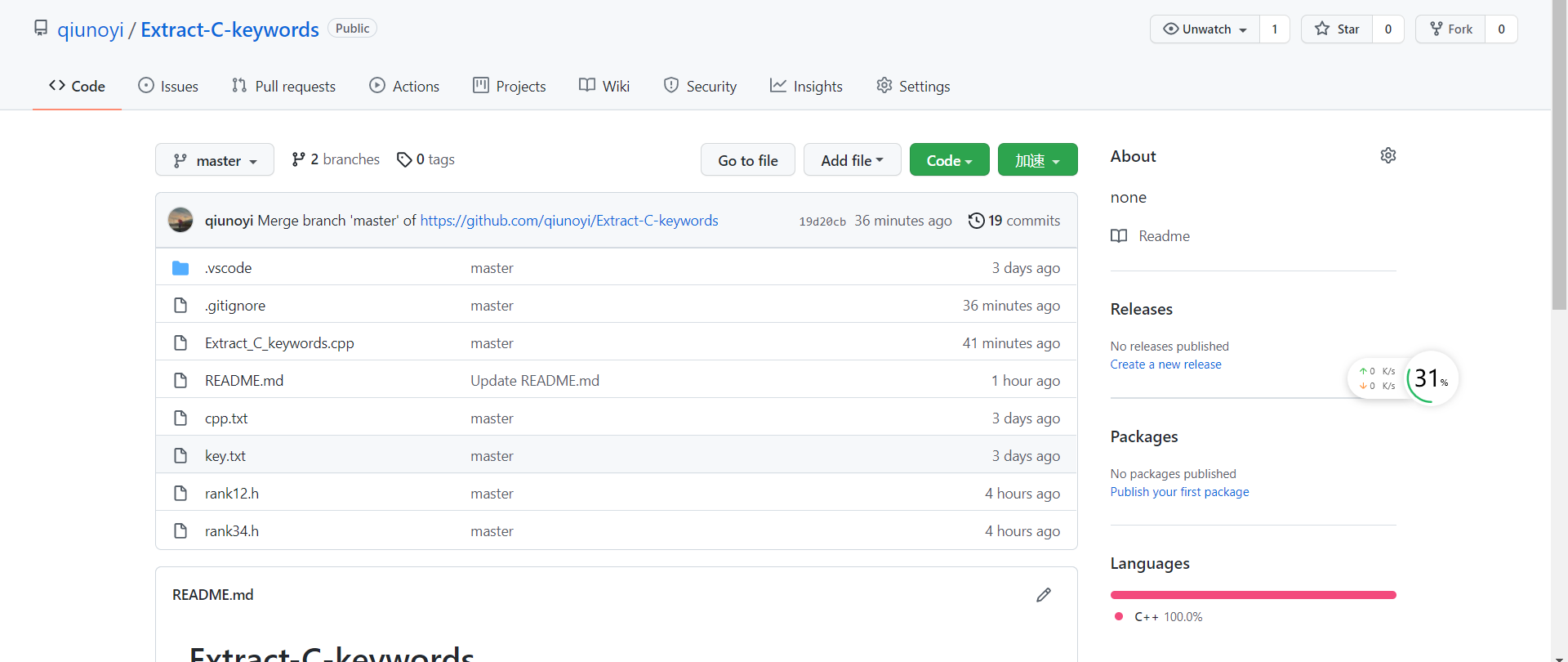This screenshot has height=662, width=1568.
Task: Click the file icon for Extract_C_keywords.cpp
Action: click(180, 343)
